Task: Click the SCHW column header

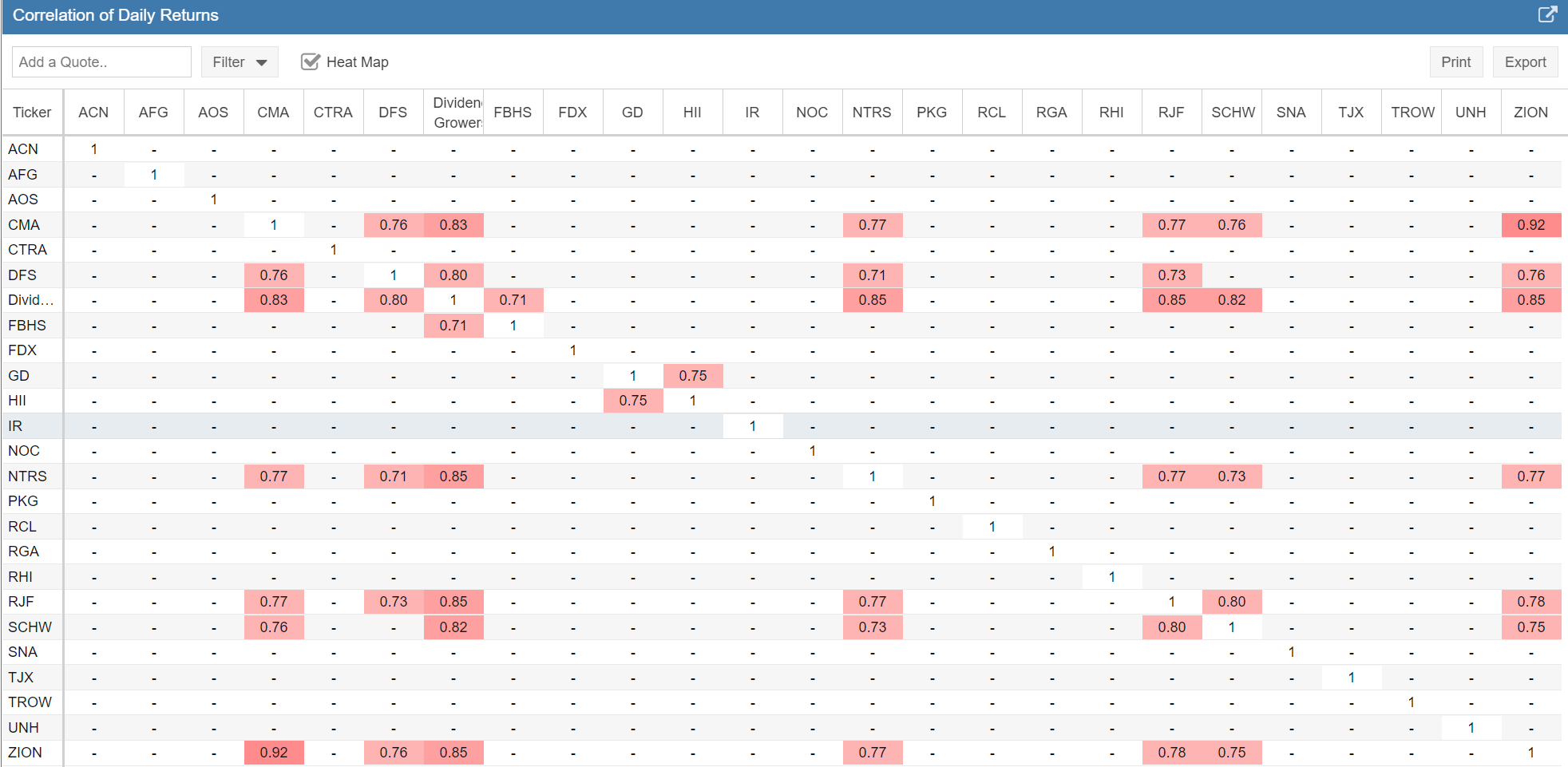Action: (1232, 113)
